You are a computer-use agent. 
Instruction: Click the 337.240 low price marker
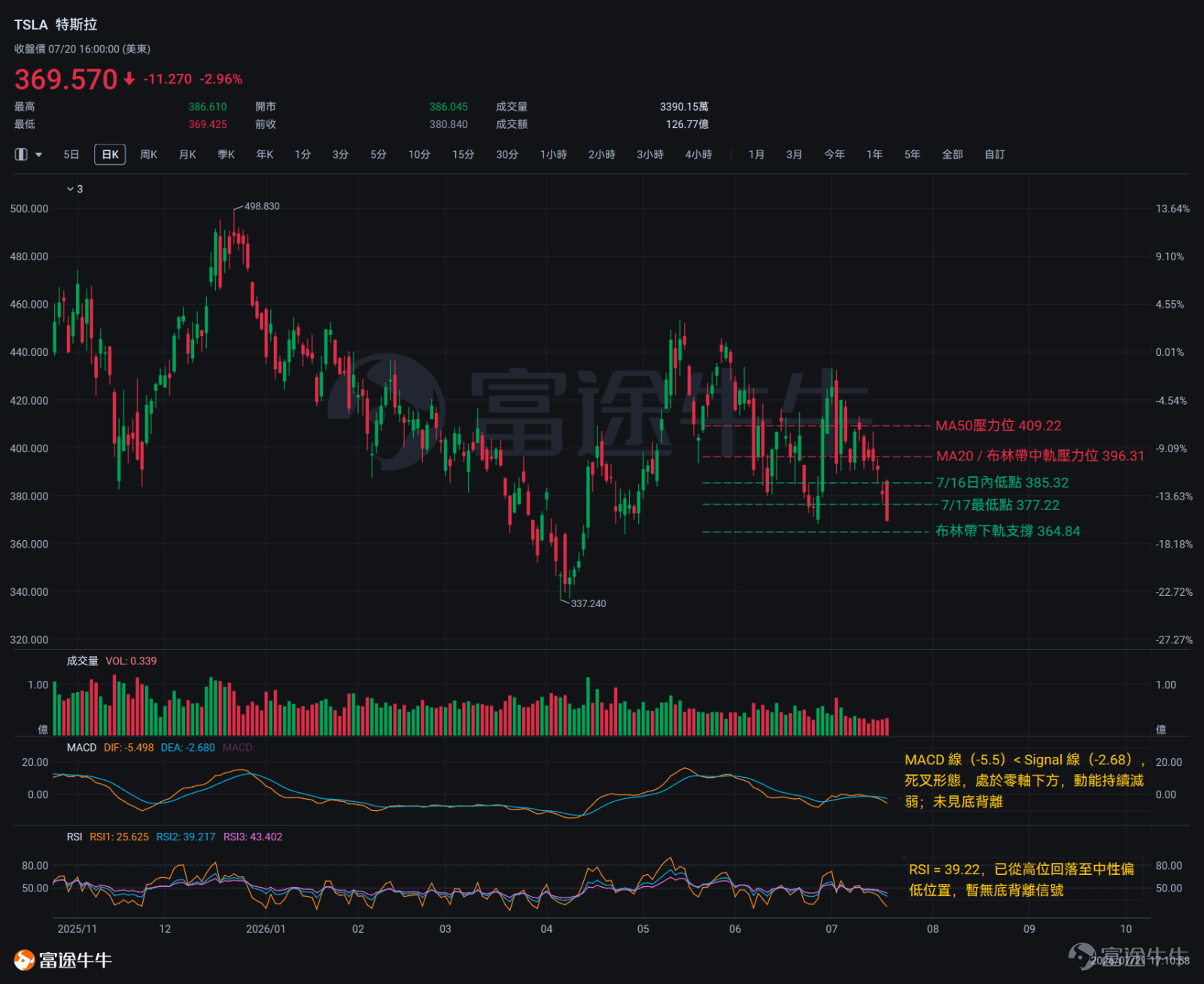tap(588, 603)
